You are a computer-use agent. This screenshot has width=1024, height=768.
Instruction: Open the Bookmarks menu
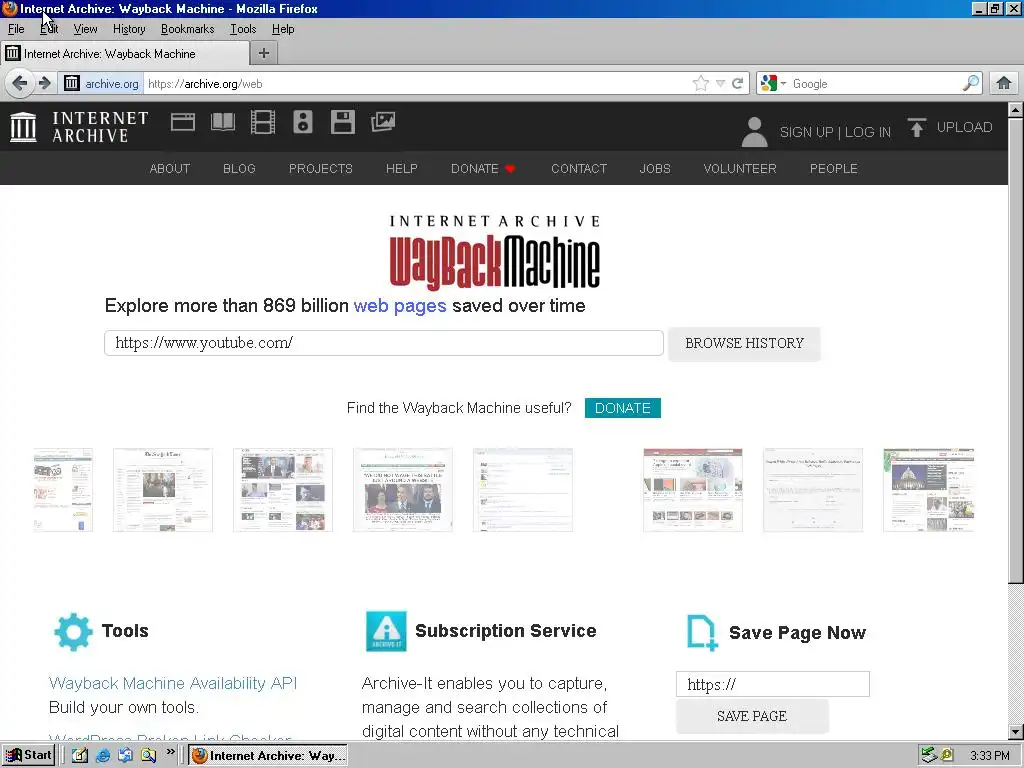point(187,29)
